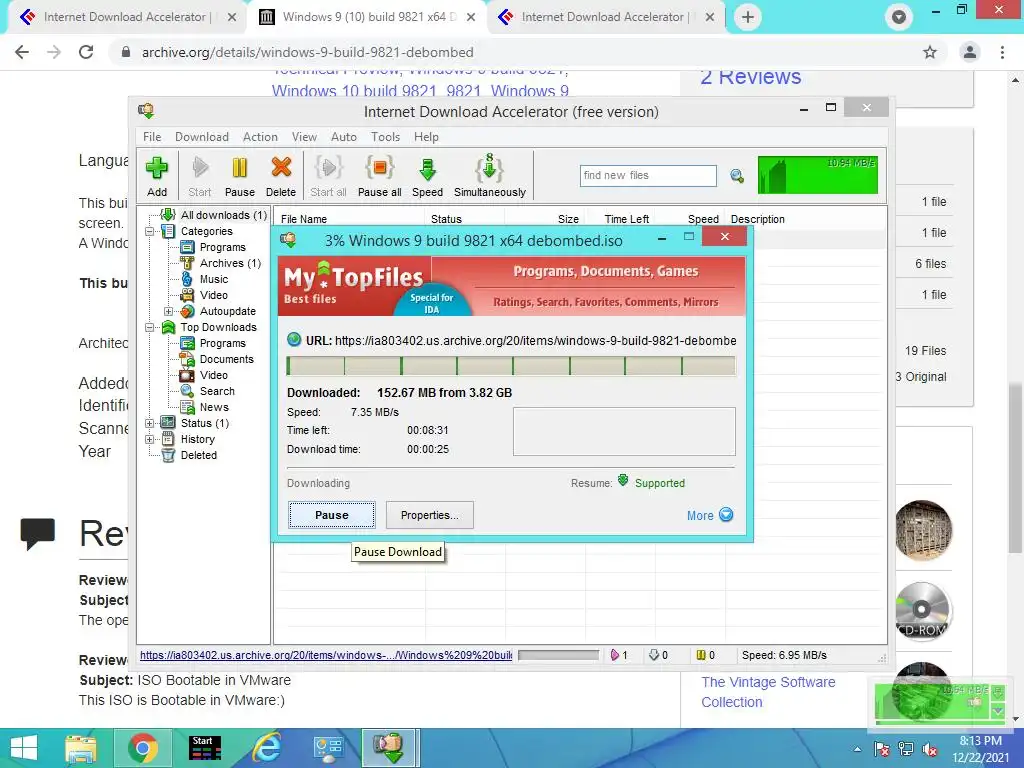This screenshot has width=1024, height=768.
Task: Click the Start toolbar icon
Action: pyautogui.click(x=200, y=176)
